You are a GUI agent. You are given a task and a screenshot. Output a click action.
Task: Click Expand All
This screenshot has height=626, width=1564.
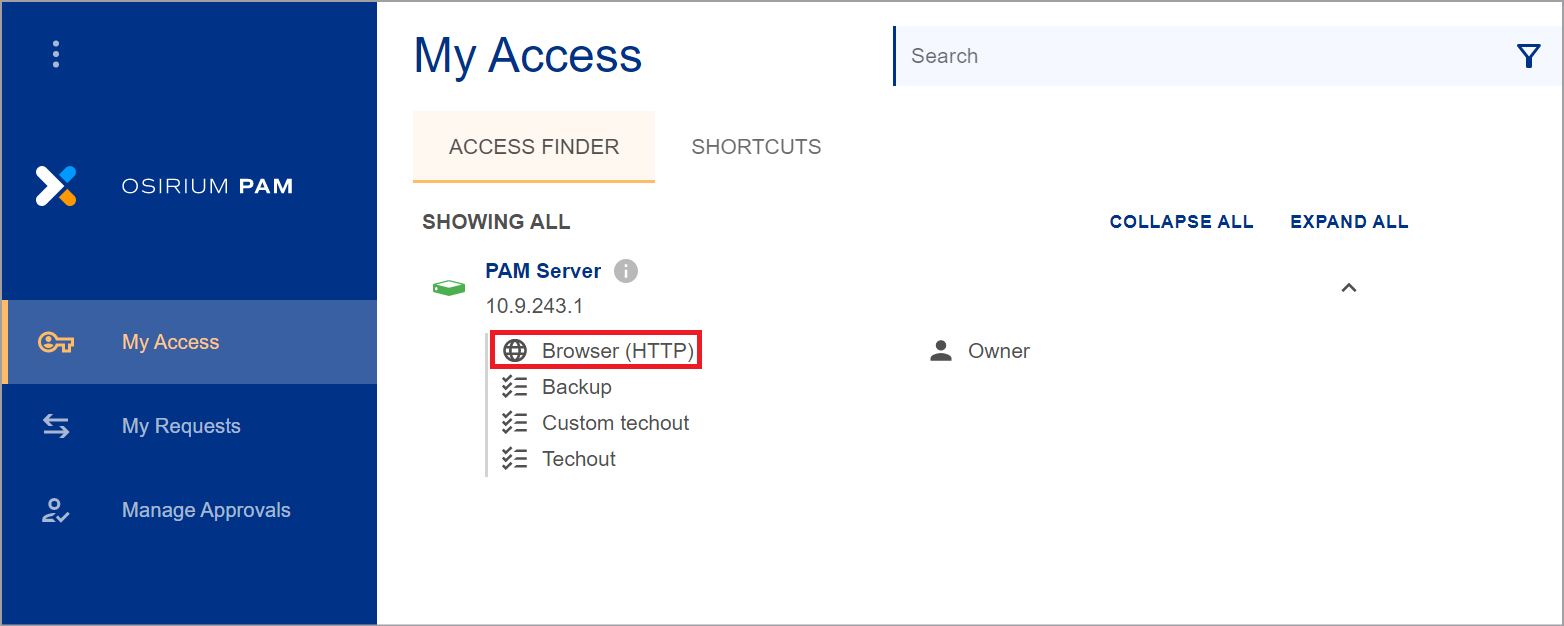tap(1349, 222)
